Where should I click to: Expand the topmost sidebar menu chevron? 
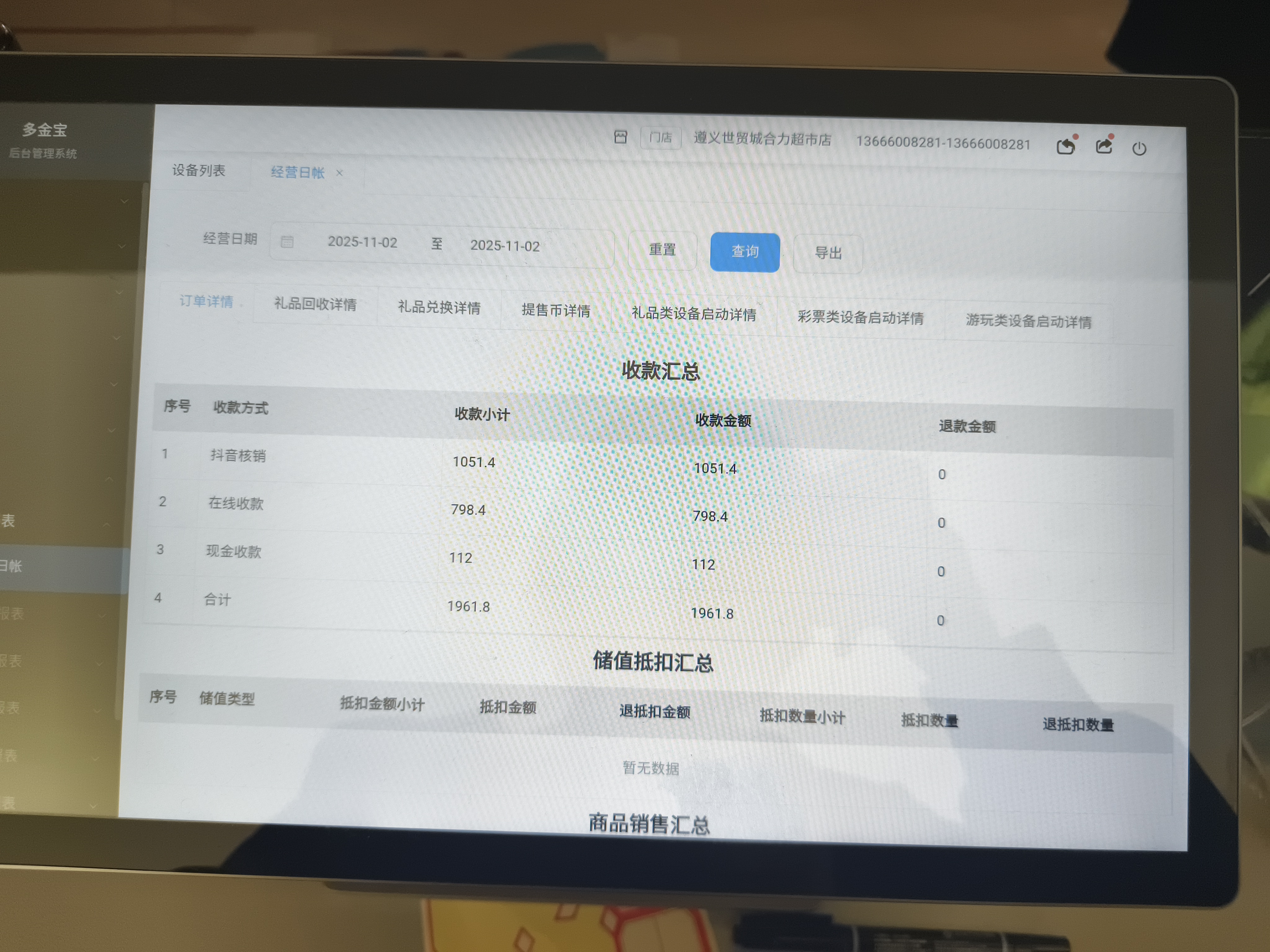124,201
